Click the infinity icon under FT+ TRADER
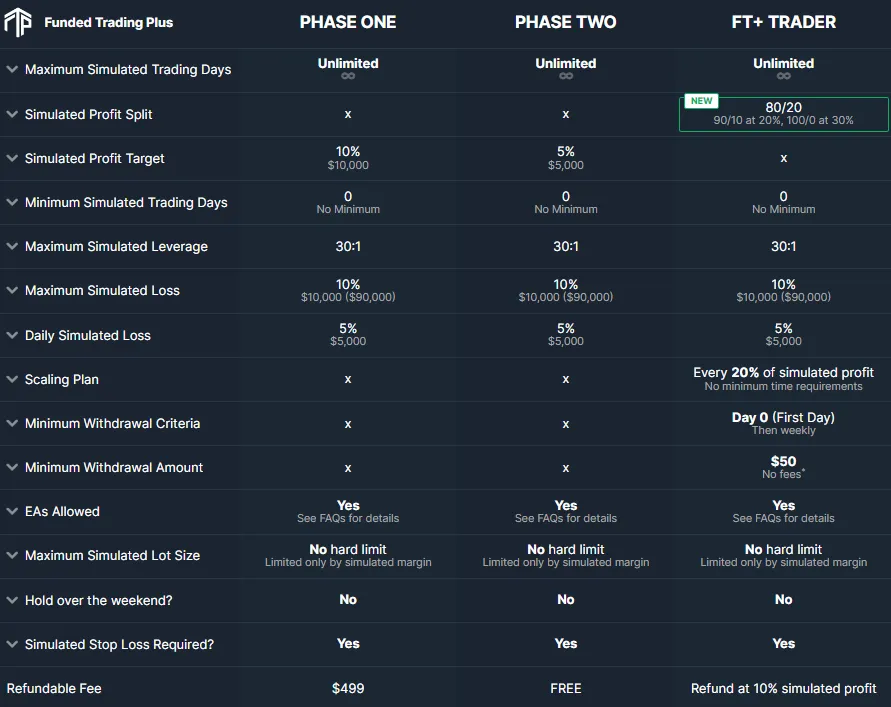The width and height of the screenshot is (891, 707). 783,76
